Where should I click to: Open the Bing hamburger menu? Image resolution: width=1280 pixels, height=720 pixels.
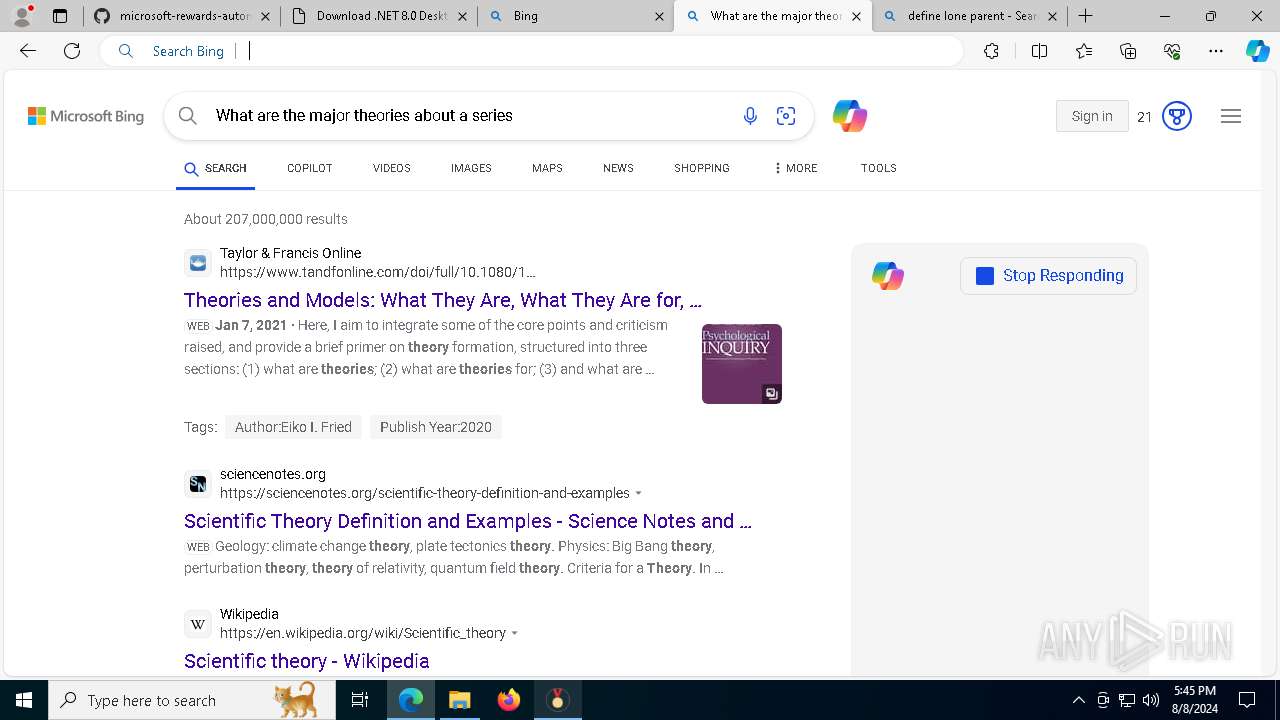click(1231, 116)
